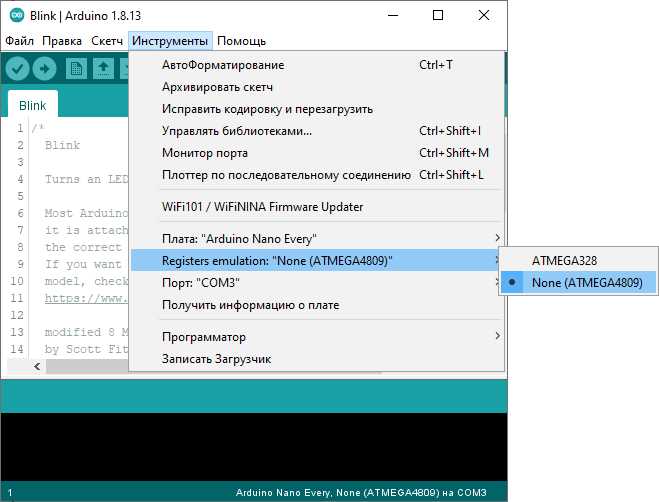Expand the Порт "COM3" submenu
The image size is (659, 502).
tap(316, 283)
